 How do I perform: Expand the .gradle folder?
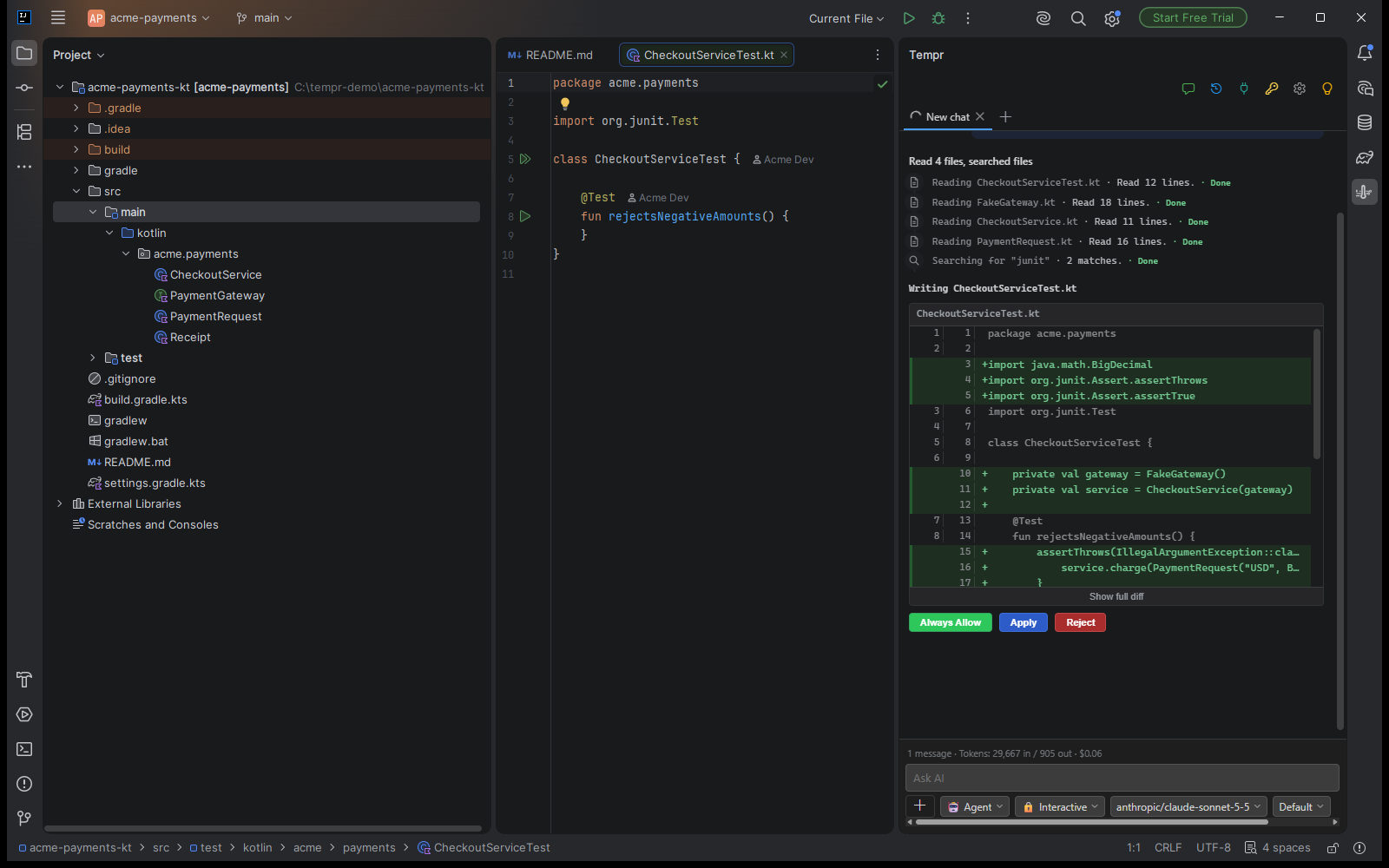[x=76, y=108]
